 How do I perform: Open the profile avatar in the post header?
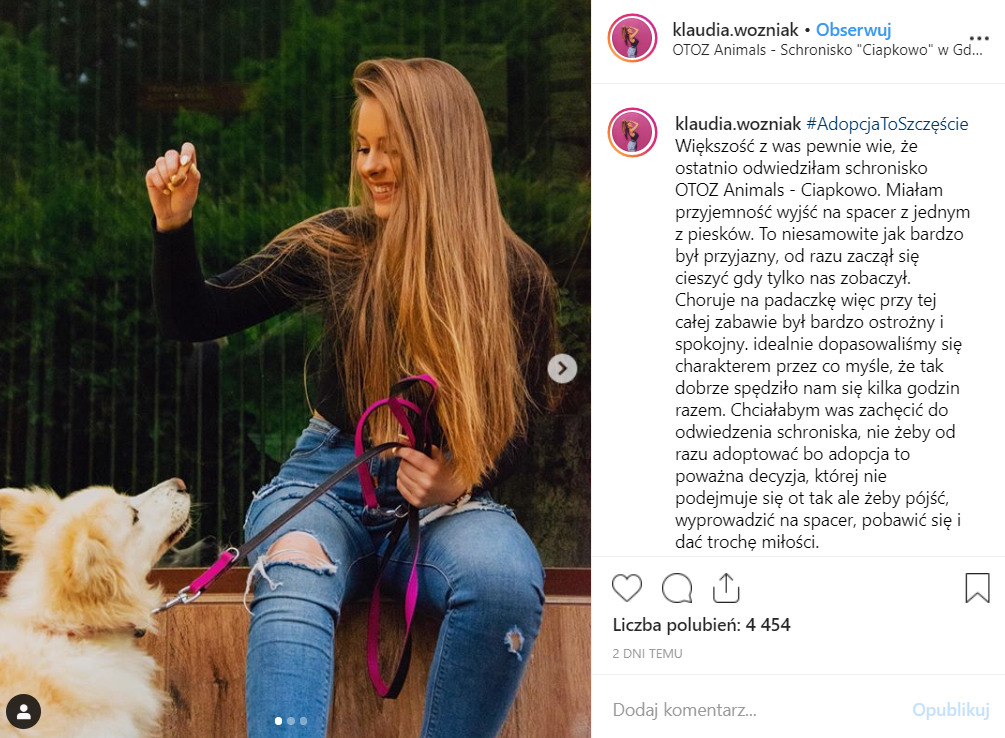[633, 38]
